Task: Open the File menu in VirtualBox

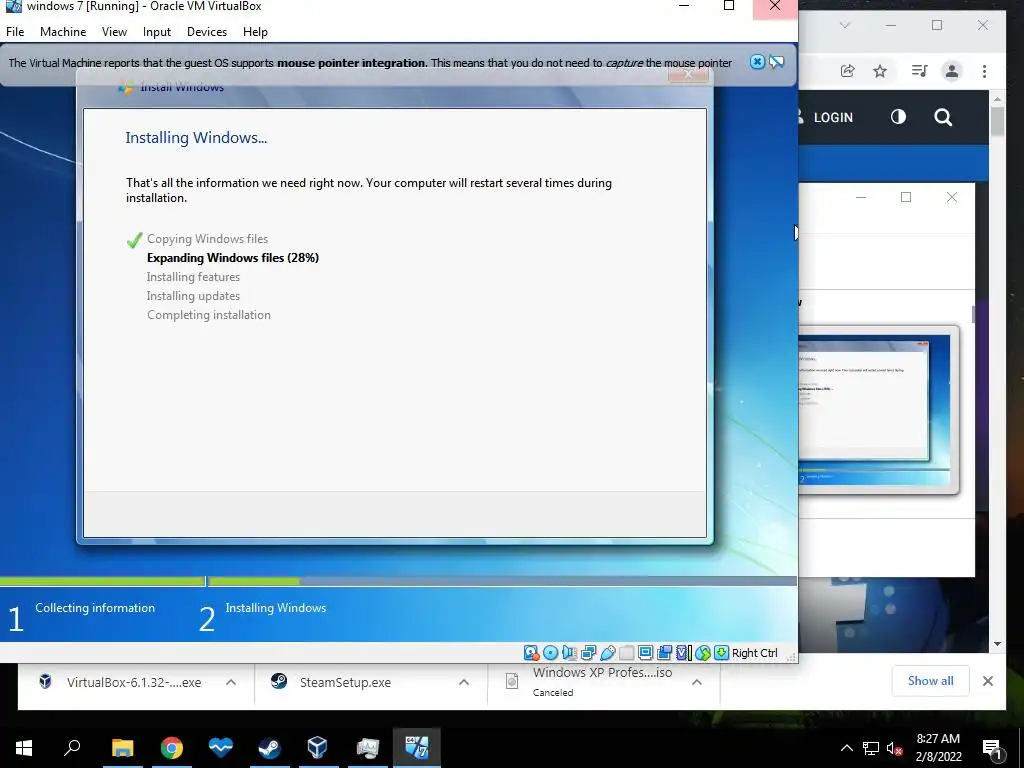Action: coord(15,31)
